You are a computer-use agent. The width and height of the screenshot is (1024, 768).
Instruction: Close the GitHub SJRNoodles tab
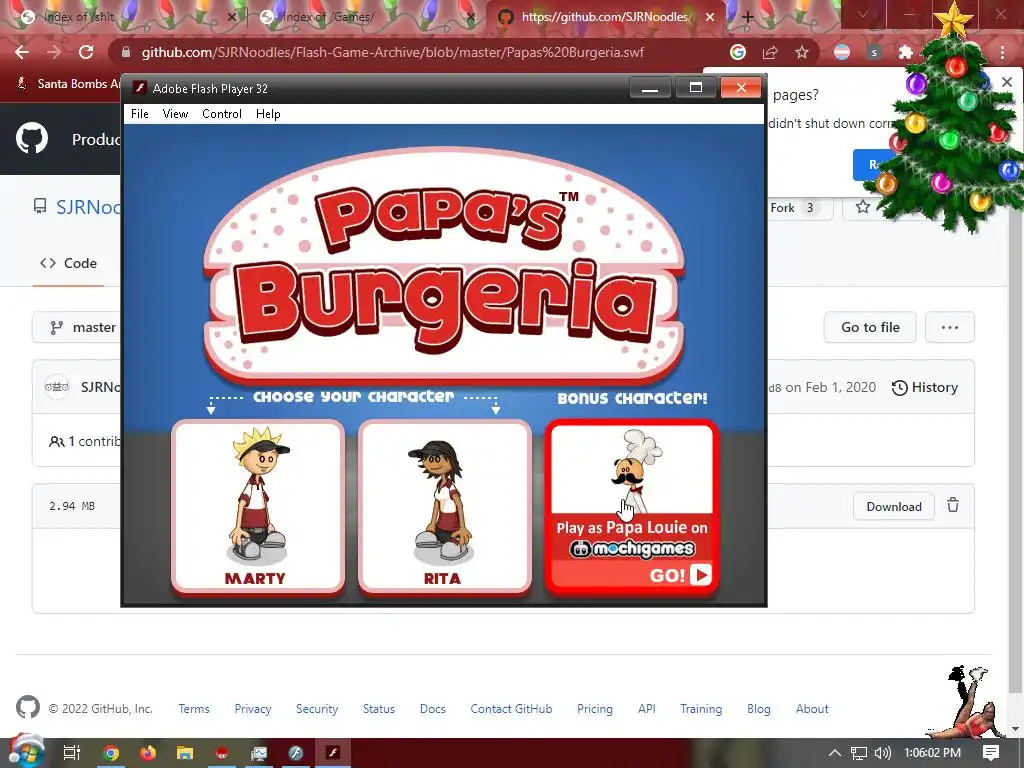pyautogui.click(x=710, y=17)
